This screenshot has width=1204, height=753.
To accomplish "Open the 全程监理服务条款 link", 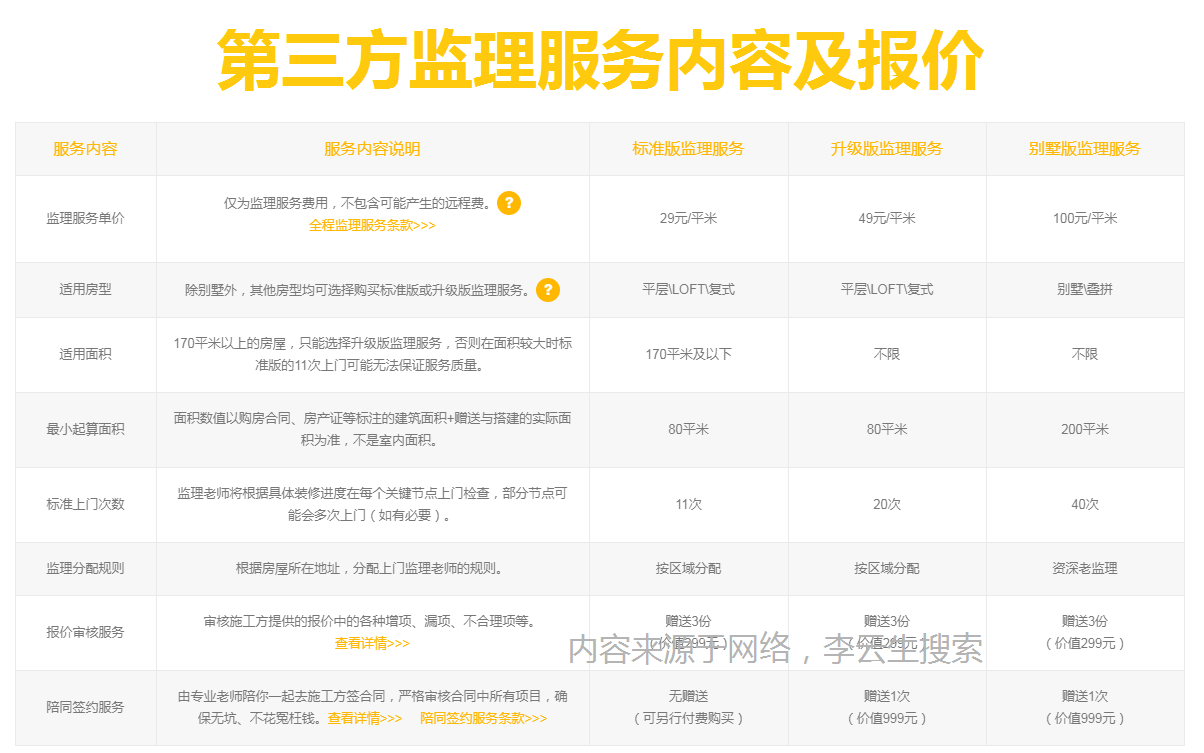I will coord(372,226).
